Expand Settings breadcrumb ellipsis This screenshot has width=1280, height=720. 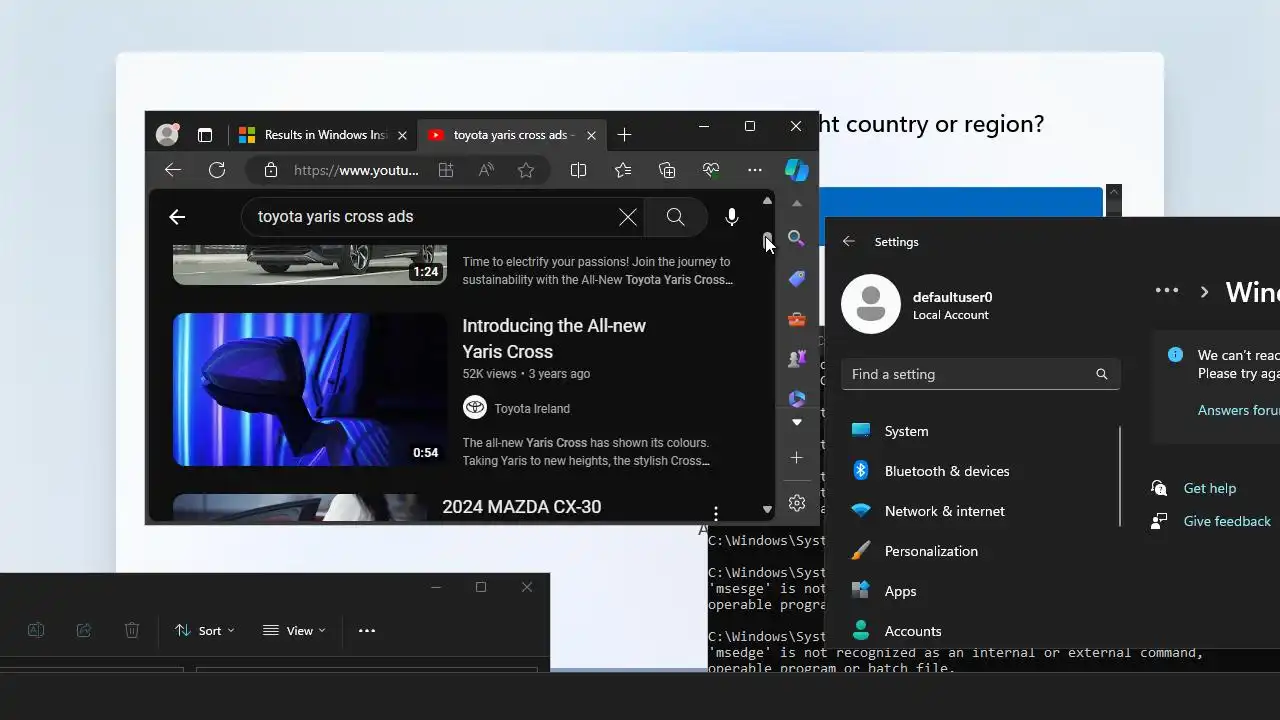(x=1167, y=291)
